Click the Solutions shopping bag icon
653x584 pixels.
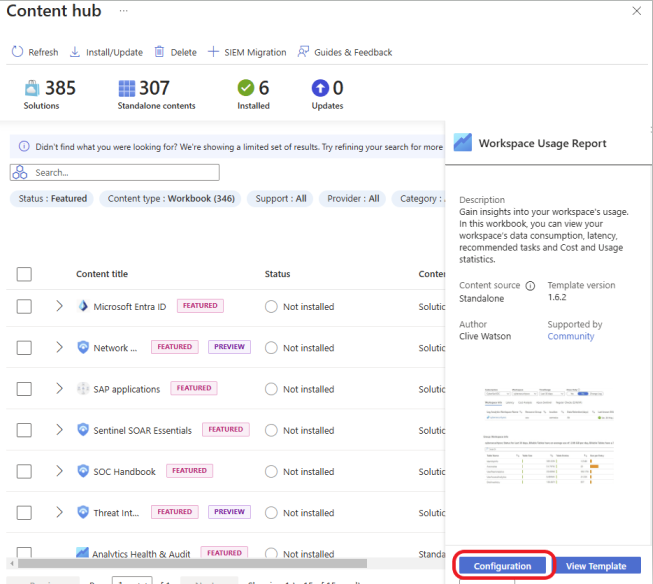coord(32,88)
